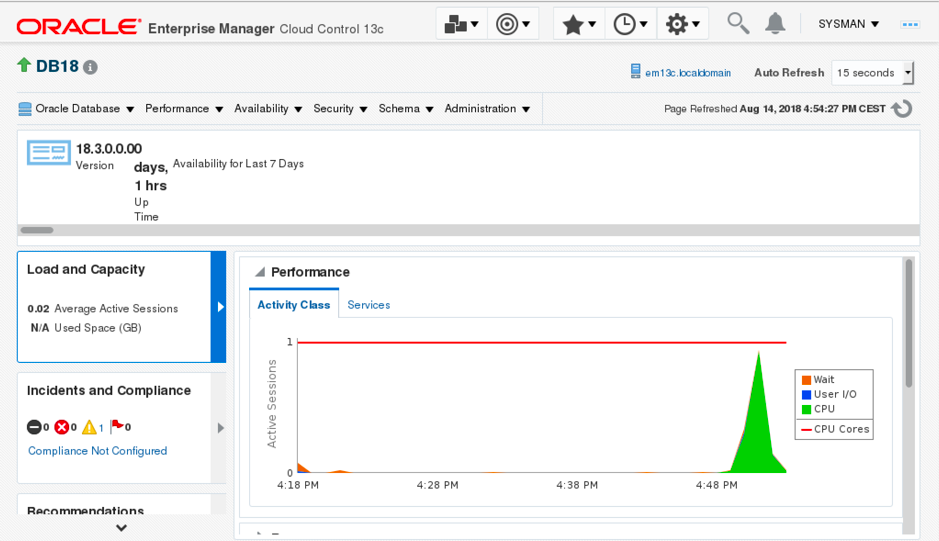Click Availability for Last 7 Days text
Viewport: 939px width, 541px height.
pos(238,164)
